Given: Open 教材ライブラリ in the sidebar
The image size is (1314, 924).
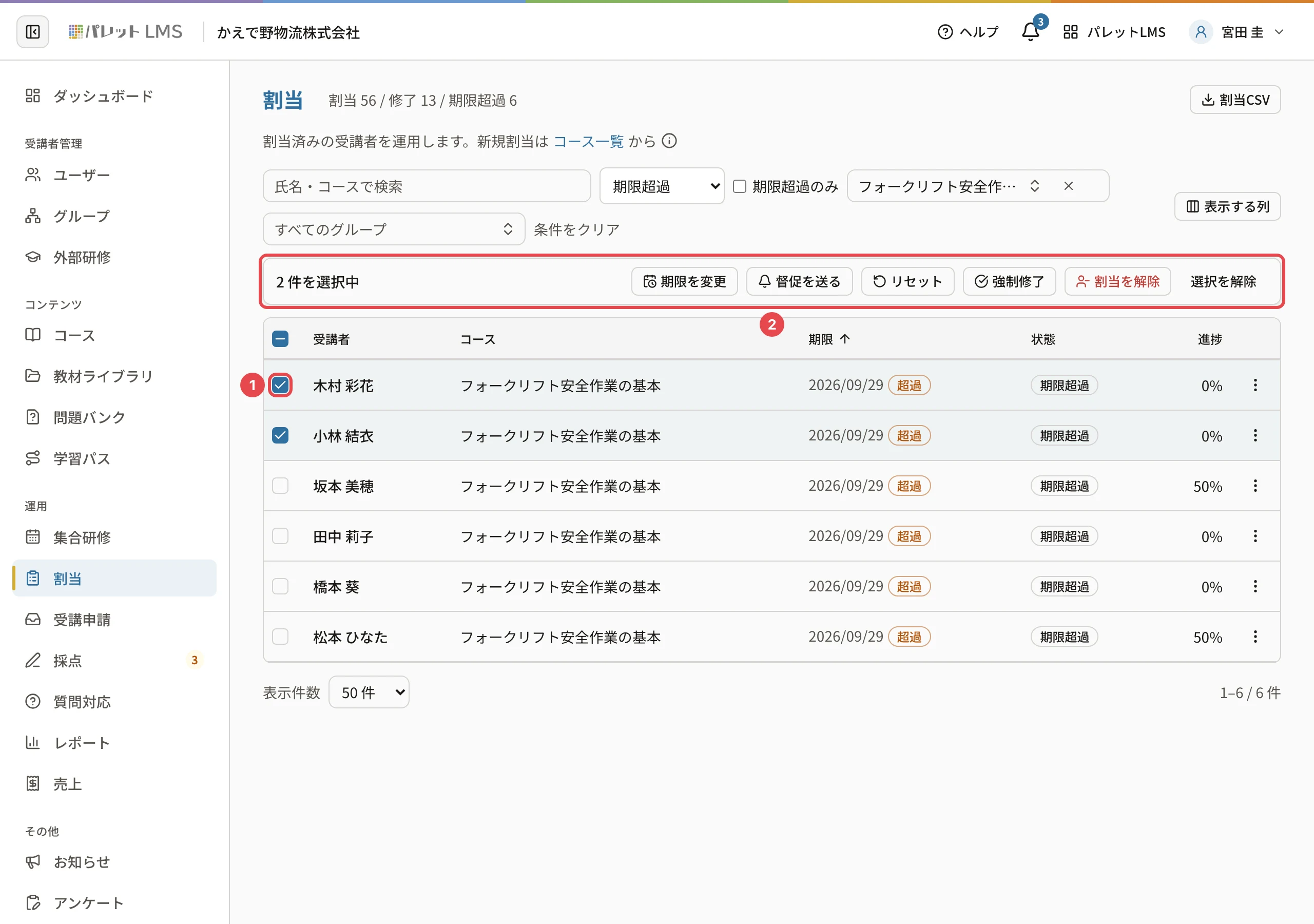Looking at the screenshot, I should (114, 376).
